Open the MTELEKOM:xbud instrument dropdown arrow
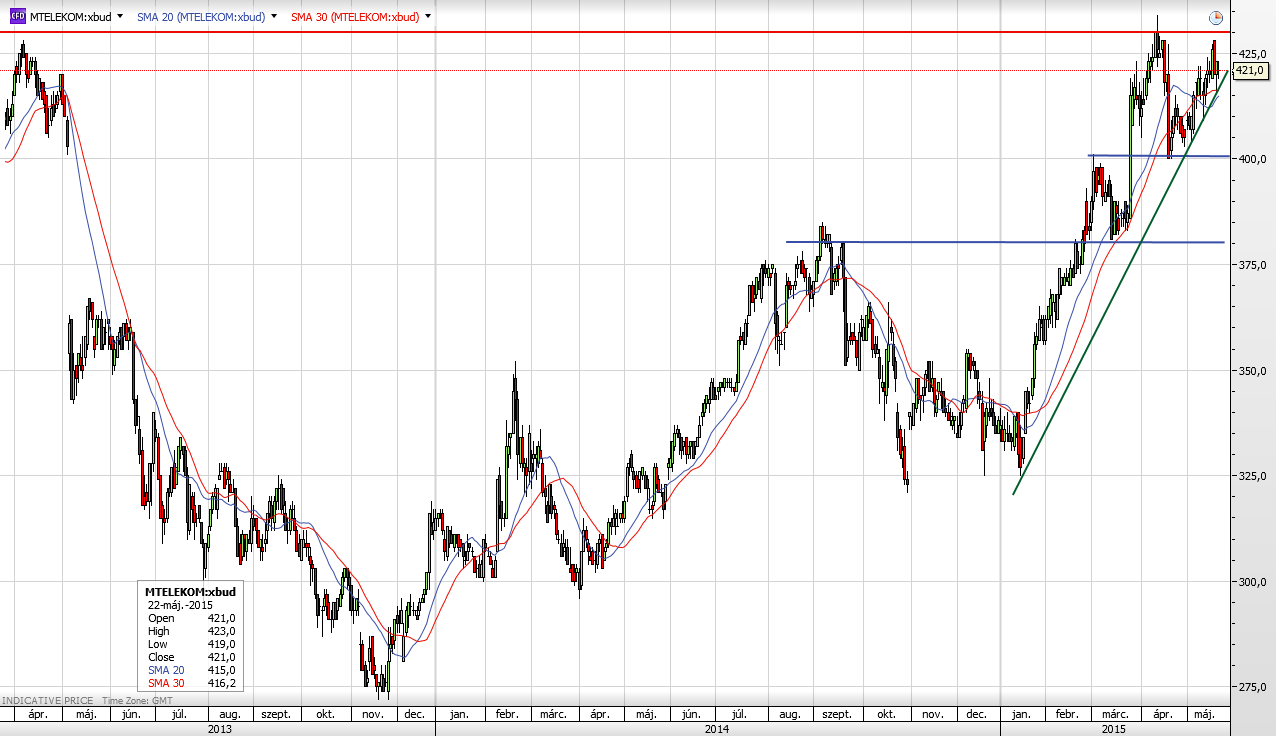Screen dimensions: 1276x736 121,17
